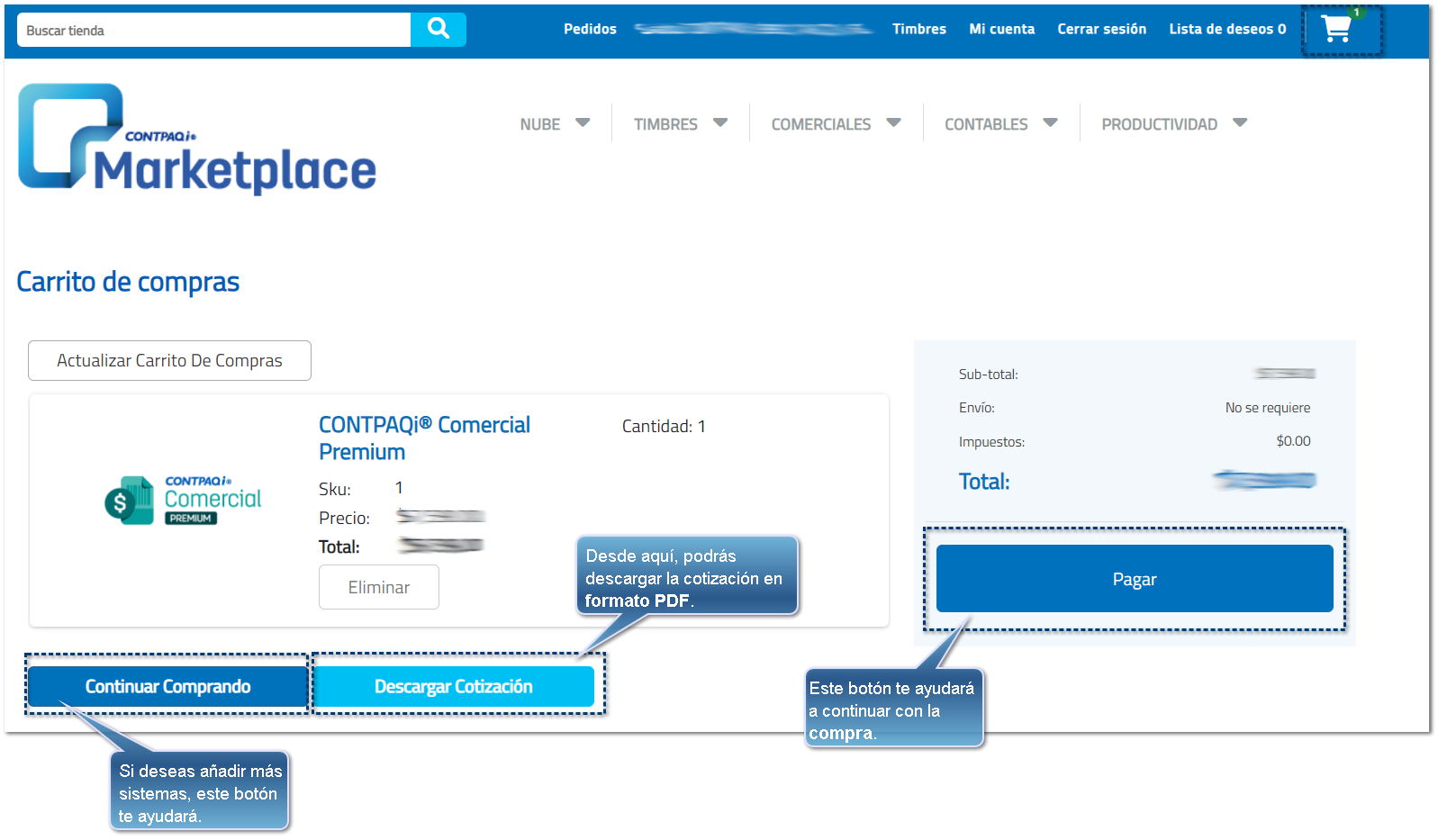Open the Timbres top link
Viewport: 1438px width, 840px height.
[918, 29]
